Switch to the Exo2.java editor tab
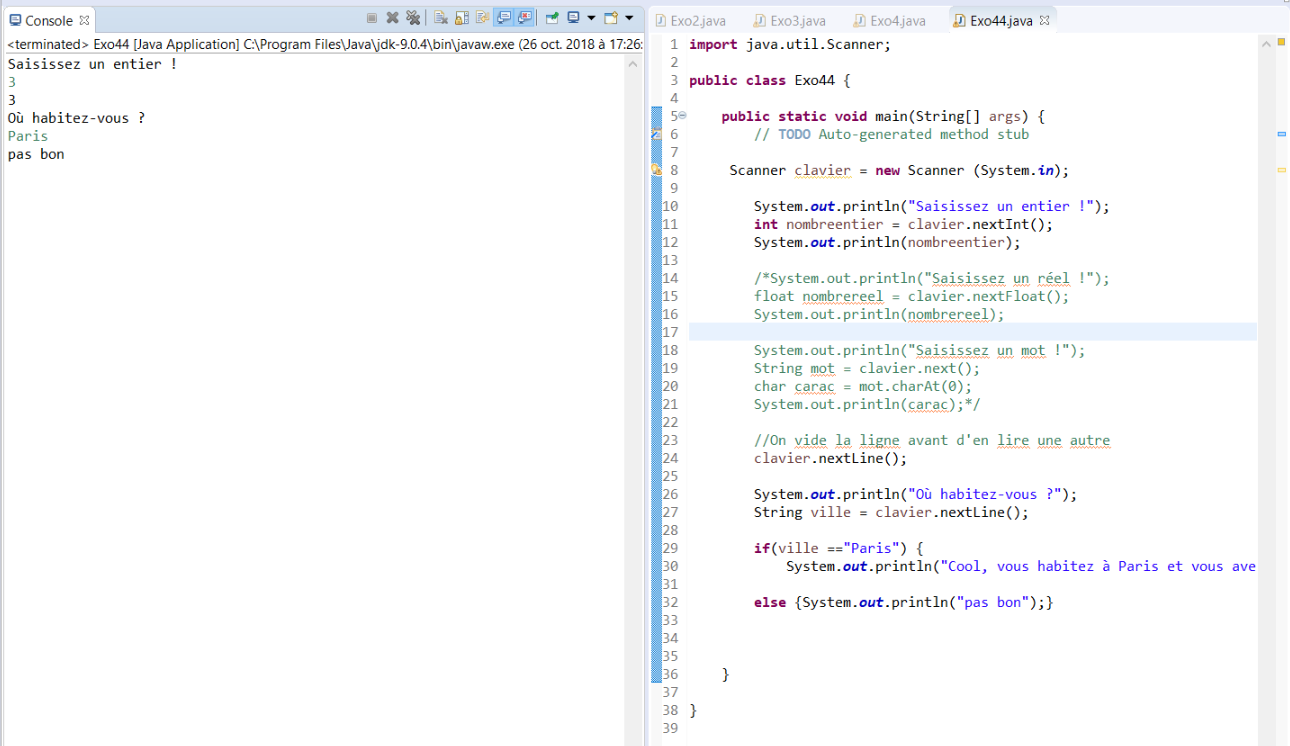 click(x=690, y=20)
